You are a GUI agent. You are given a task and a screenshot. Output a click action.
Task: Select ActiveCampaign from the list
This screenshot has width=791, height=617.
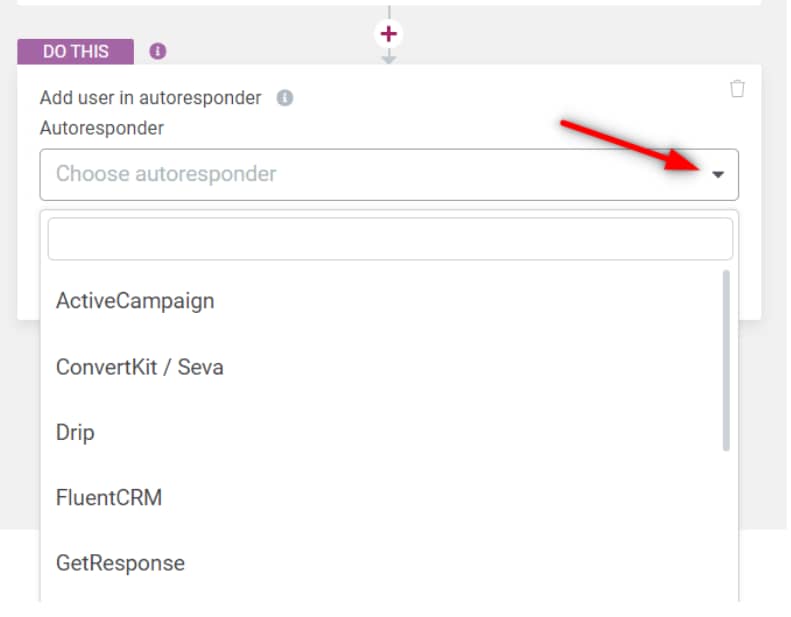(135, 300)
